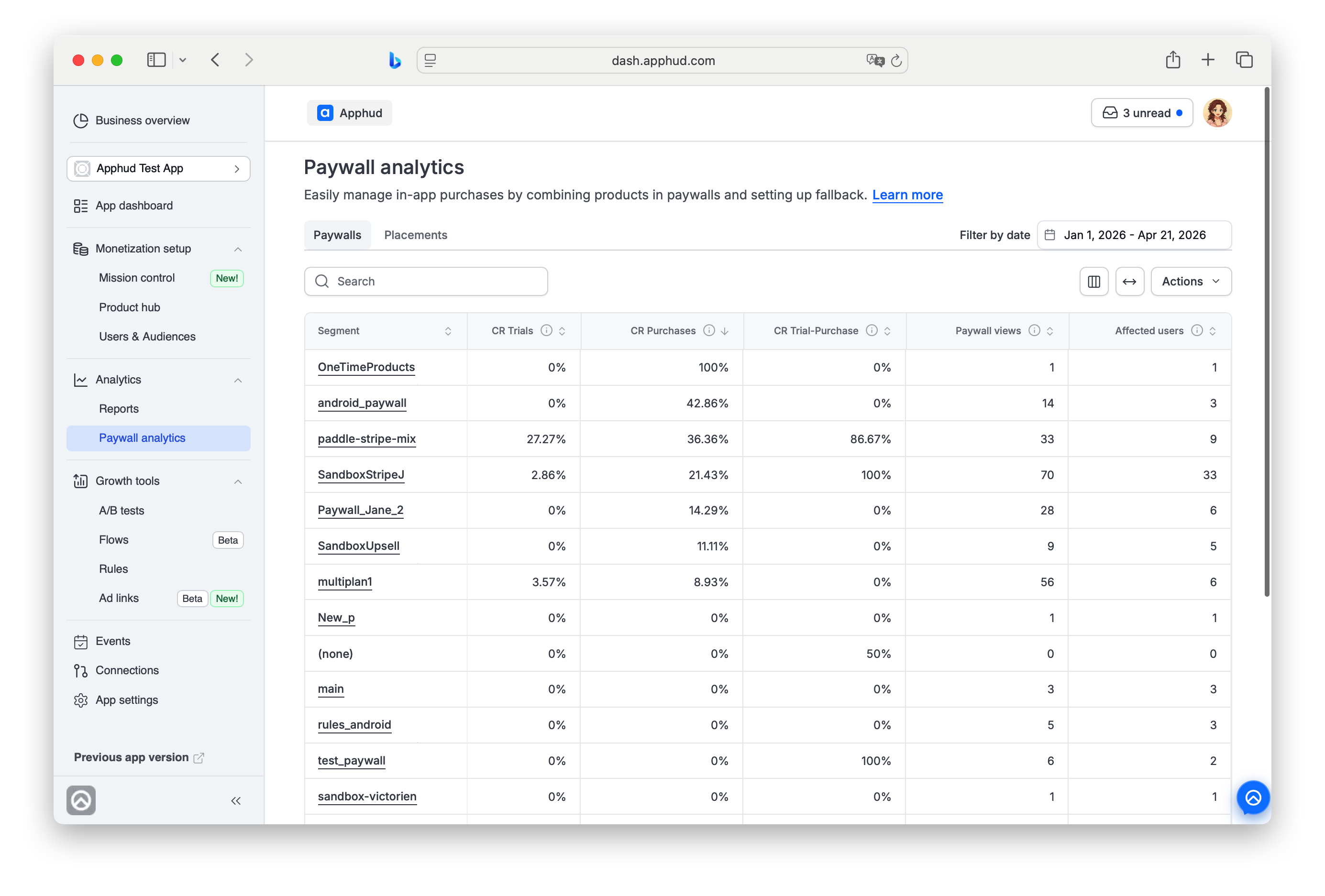The width and height of the screenshot is (1325, 896).
Task: Toggle the browser sidebar icon
Action: 156,60
